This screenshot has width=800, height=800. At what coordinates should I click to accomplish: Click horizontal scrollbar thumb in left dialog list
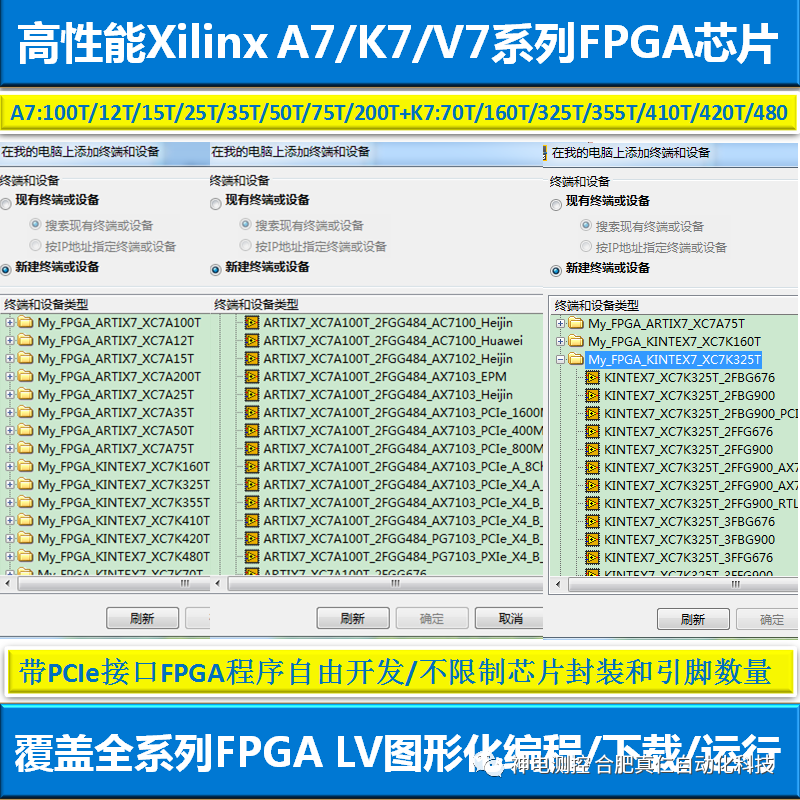114,583
